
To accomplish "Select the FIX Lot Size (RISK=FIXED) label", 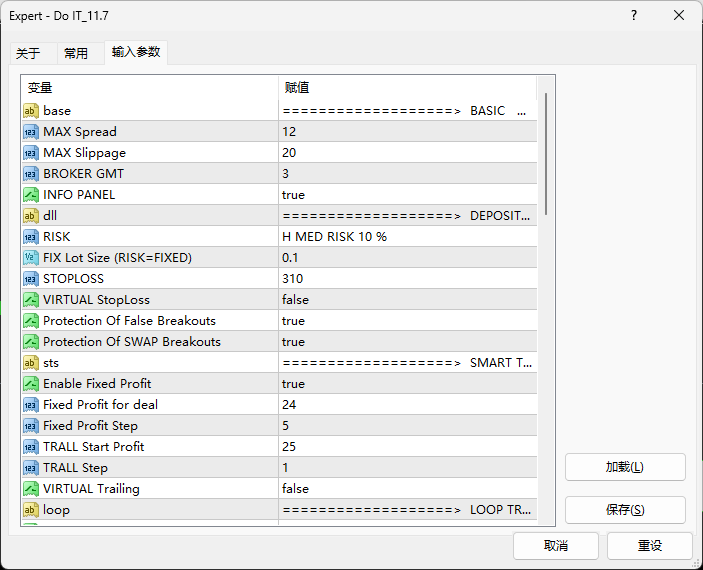I will click(x=117, y=258).
